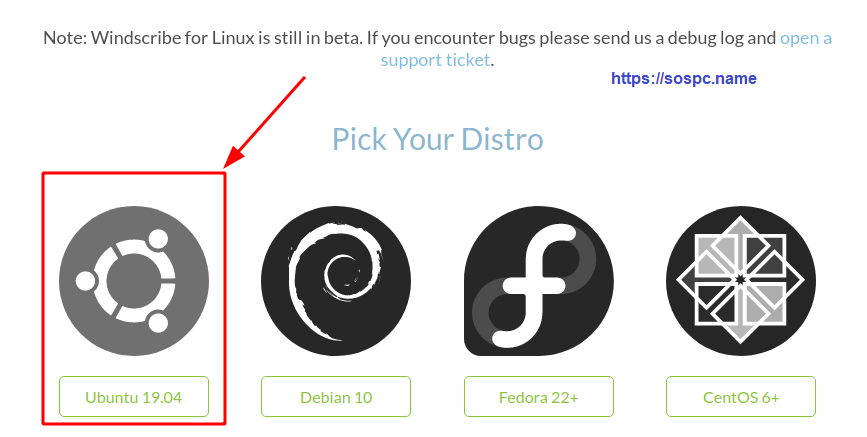Click the Ubuntu circle logo

coord(134,280)
